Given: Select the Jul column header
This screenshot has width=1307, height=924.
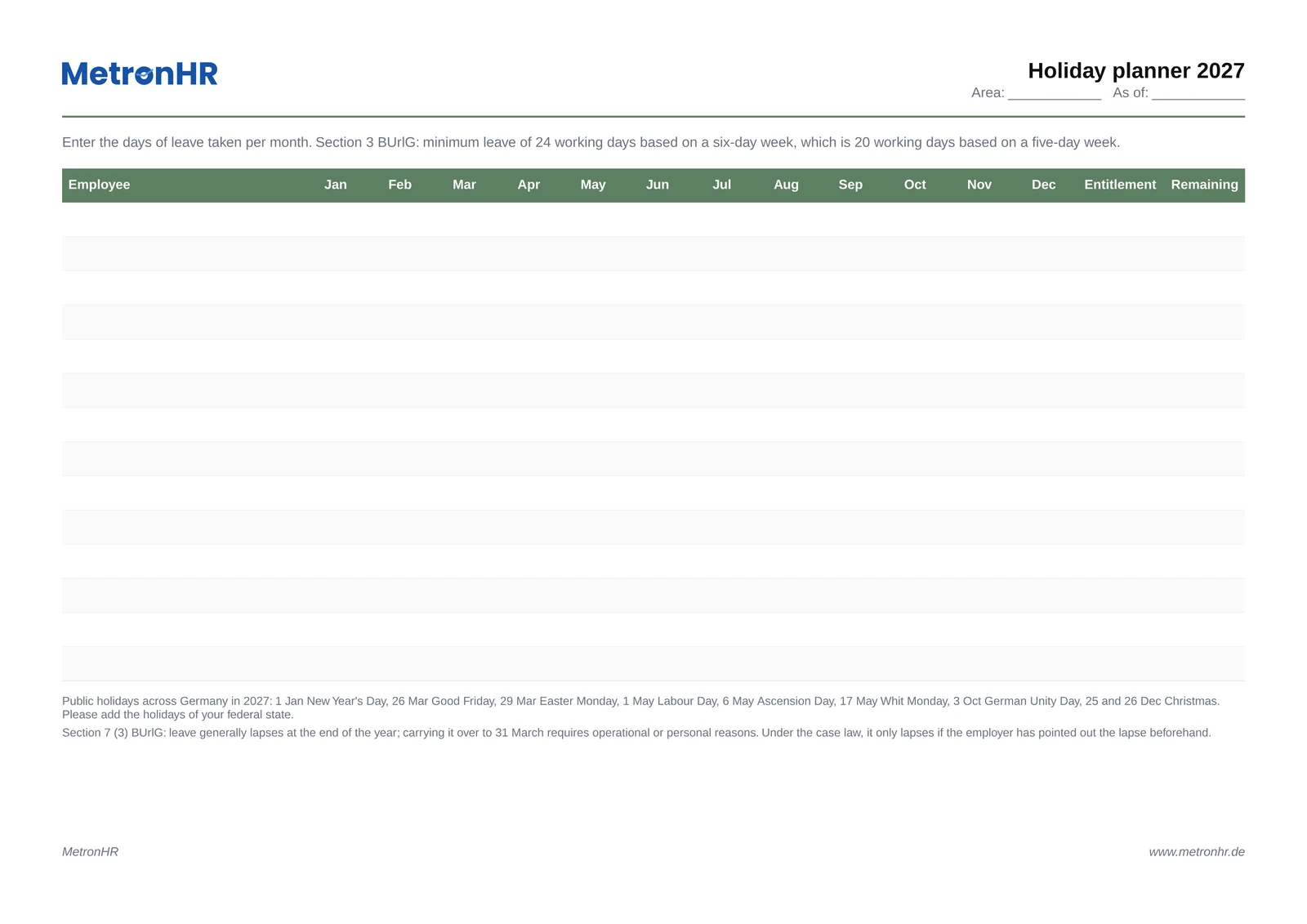Looking at the screenshot, I should click(722, 185).
